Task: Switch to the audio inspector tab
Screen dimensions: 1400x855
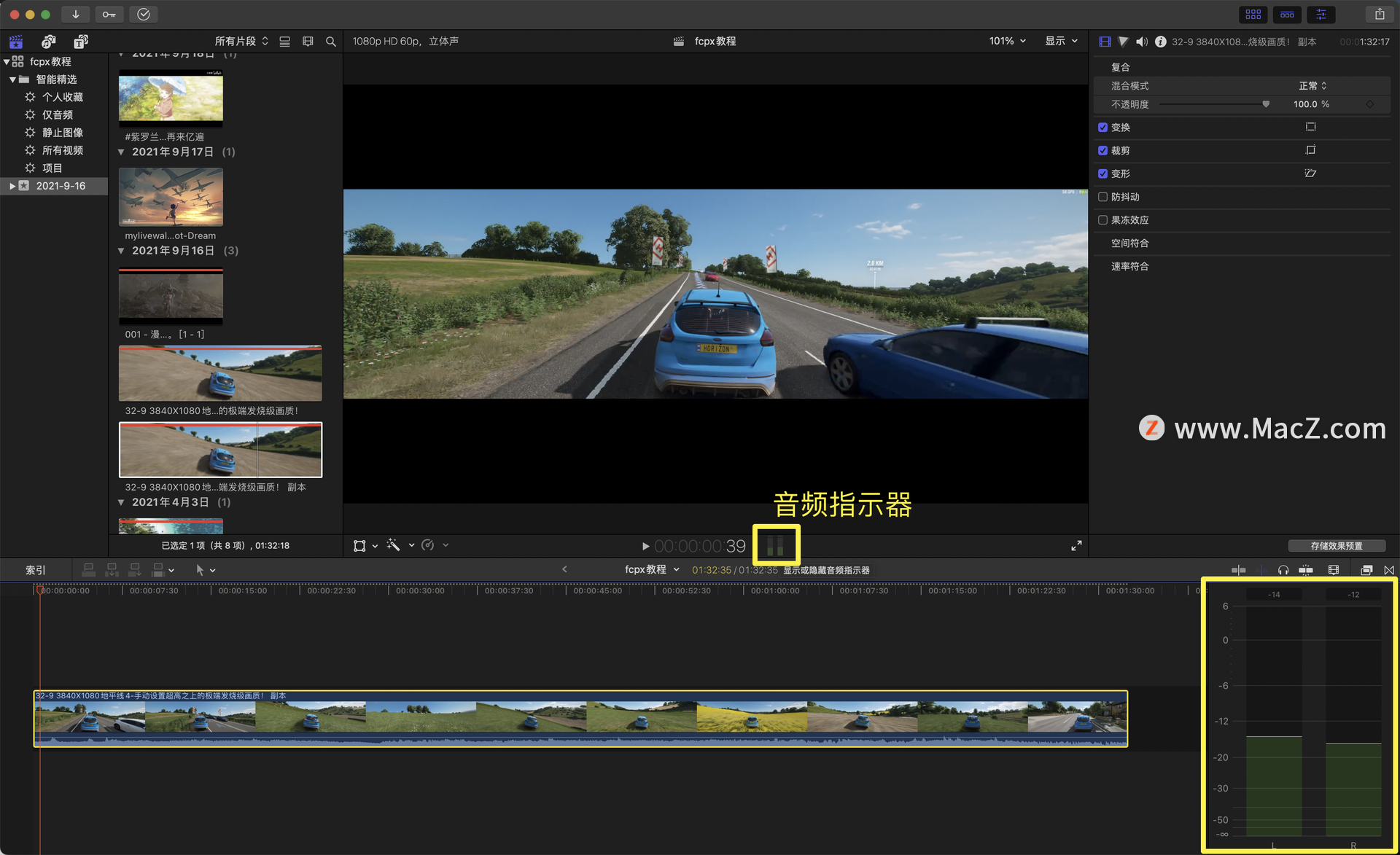Action: 1141,42
